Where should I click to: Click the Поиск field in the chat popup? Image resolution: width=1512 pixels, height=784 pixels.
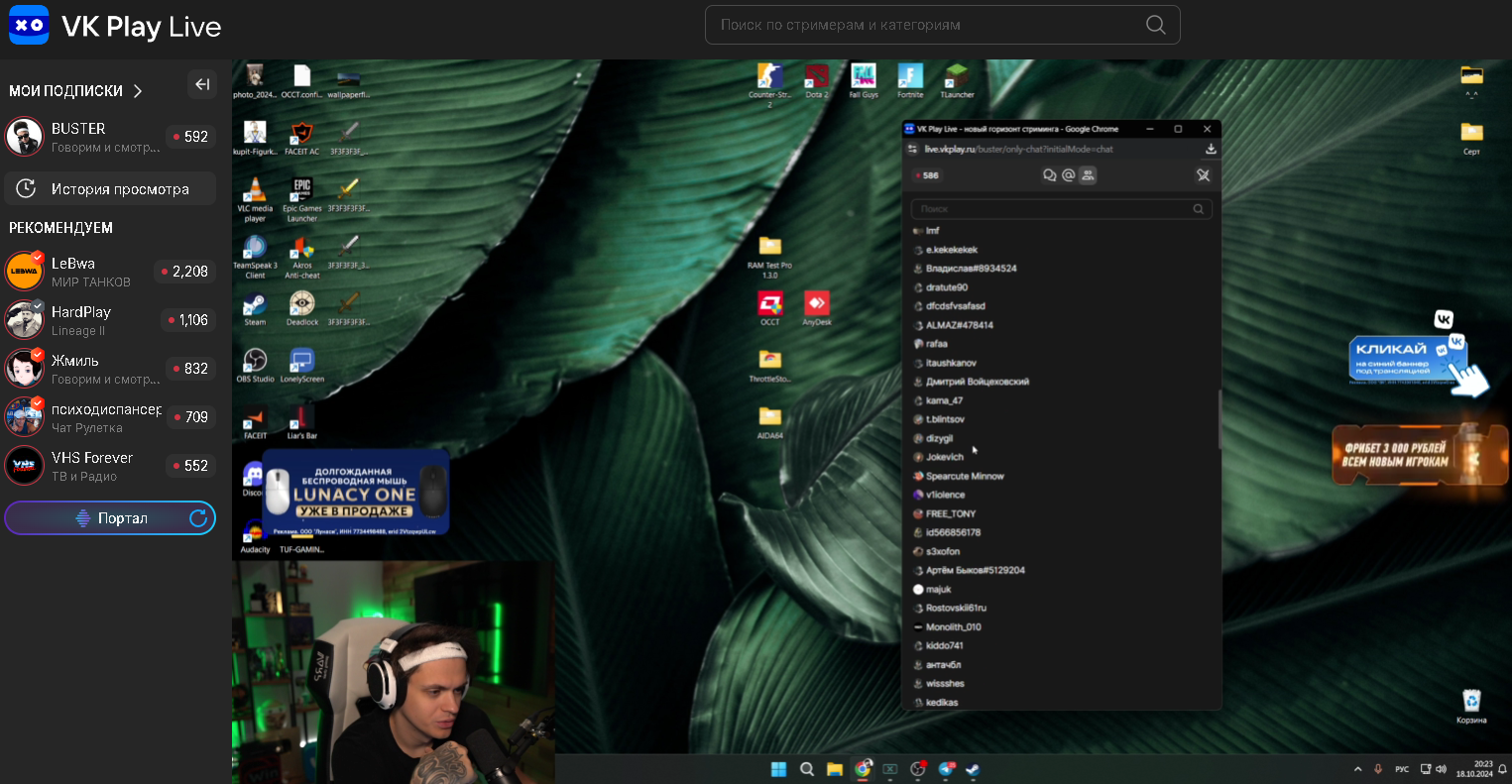(x=1061, y=209)
